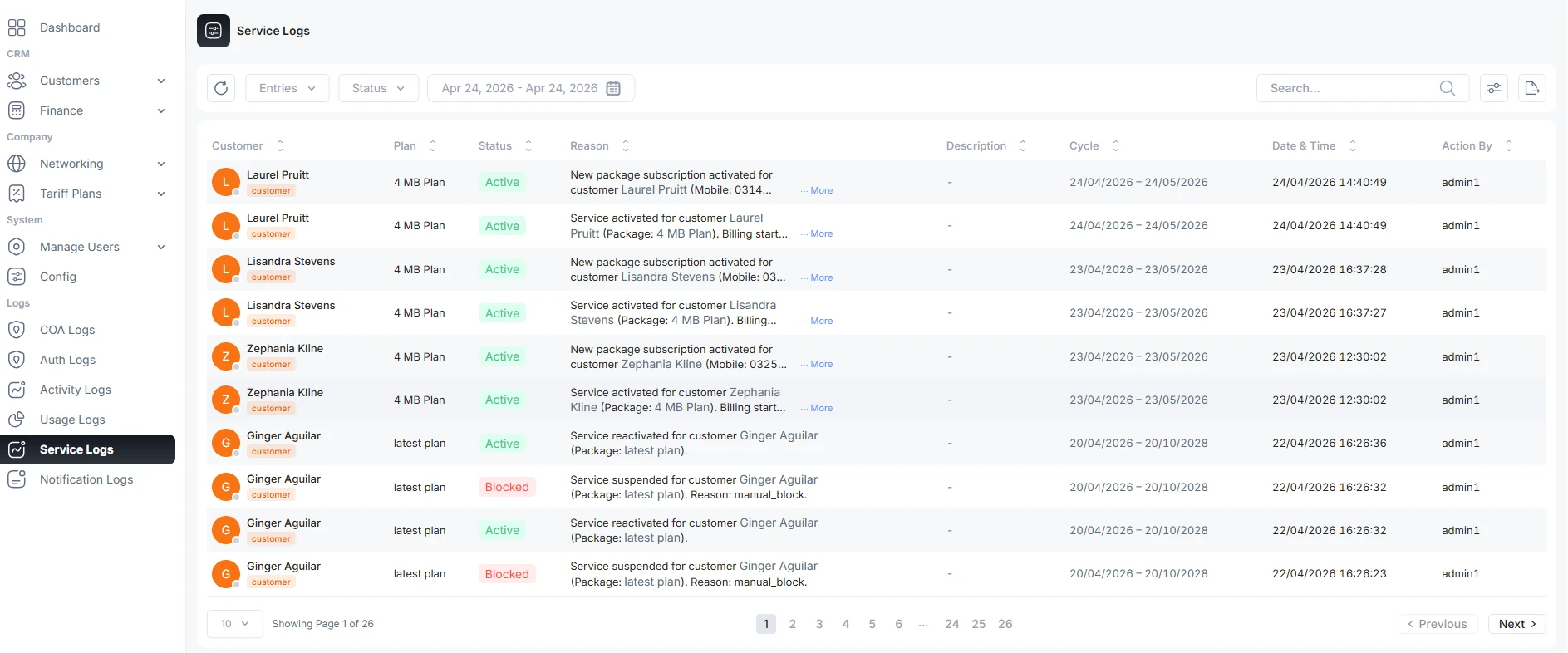Image resolution: width=1568 pixels, height=653 pixels.
Task: Expand the Networking sidebar menu
Action: pyautogui.click(x=161, y=164)
